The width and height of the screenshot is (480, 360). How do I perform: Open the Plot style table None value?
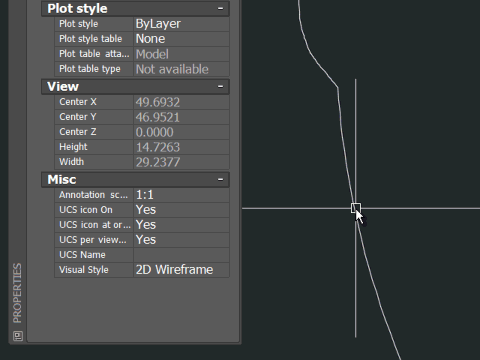(x=181, y=39)
